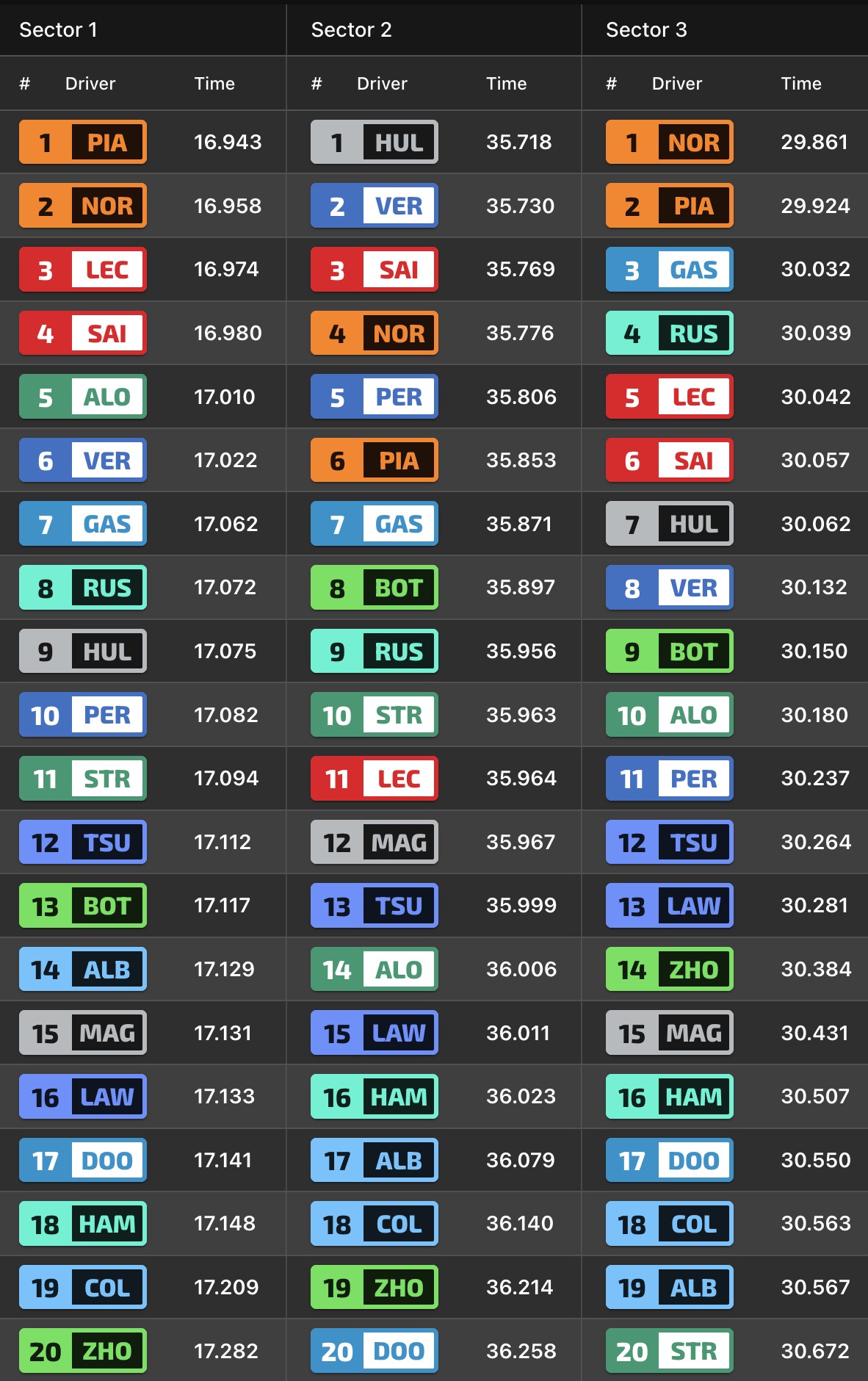
Task: Select the GAS badge in Sector 3
Action: (x=670, y=270)
